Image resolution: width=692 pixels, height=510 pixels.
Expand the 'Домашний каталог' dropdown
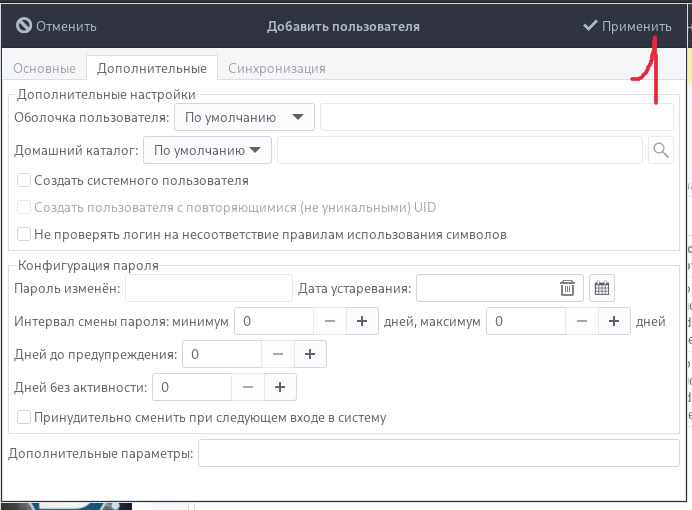coord(207,151)
